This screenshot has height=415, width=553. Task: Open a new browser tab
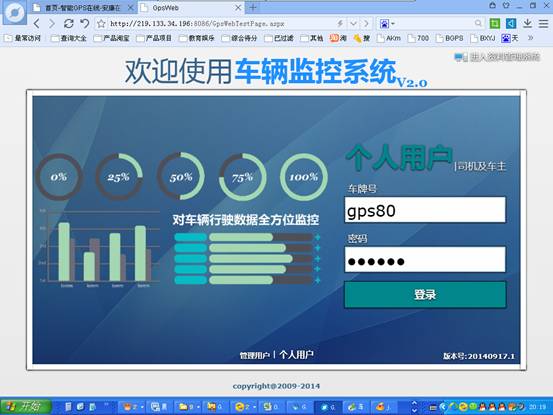pos(253,7)
